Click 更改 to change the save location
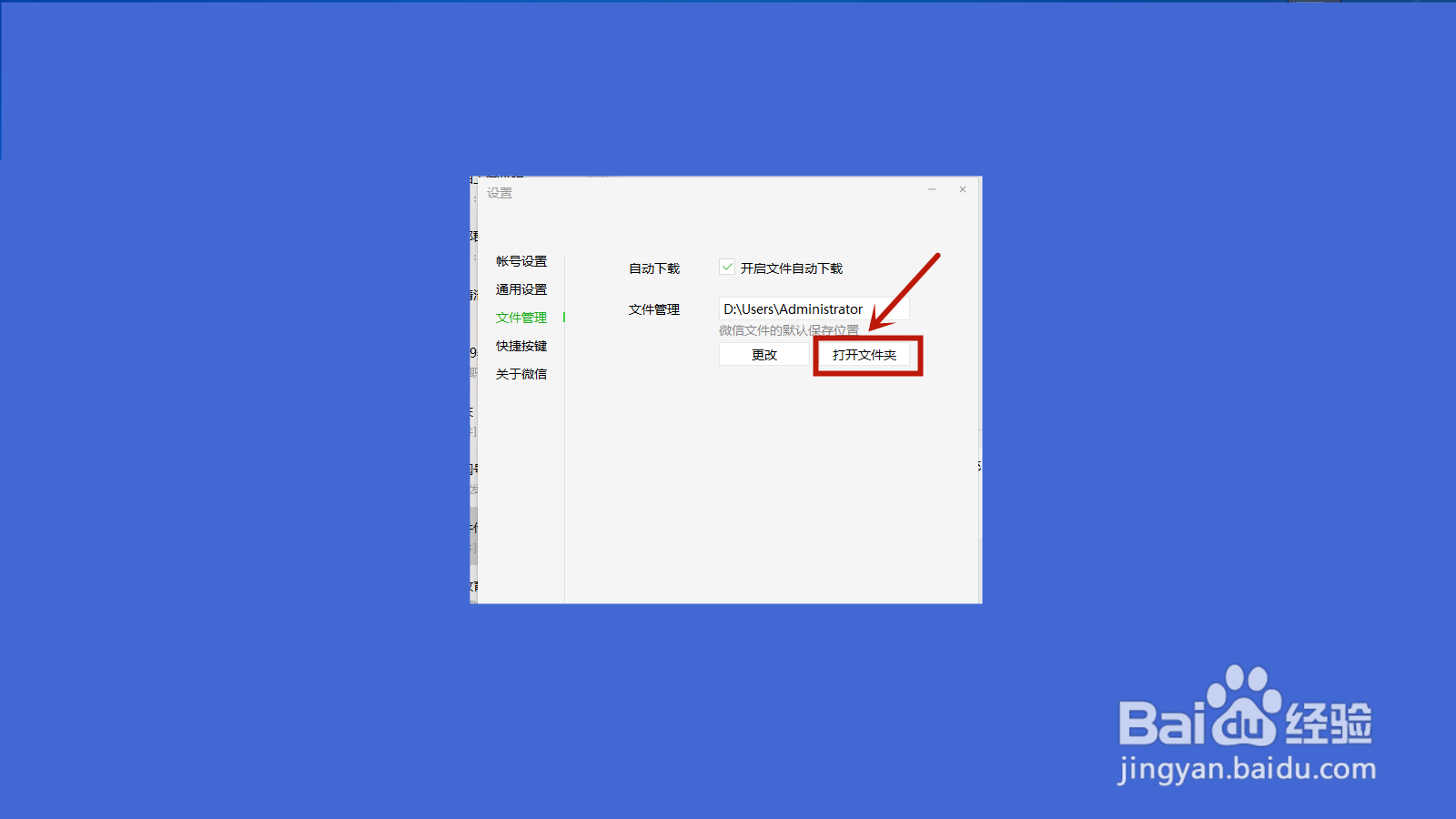This screenshot has height=819, width=1456. (763, 355)
